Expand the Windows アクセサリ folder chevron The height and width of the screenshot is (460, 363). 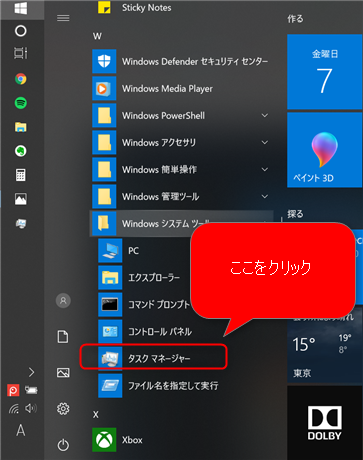click(265, 142)
